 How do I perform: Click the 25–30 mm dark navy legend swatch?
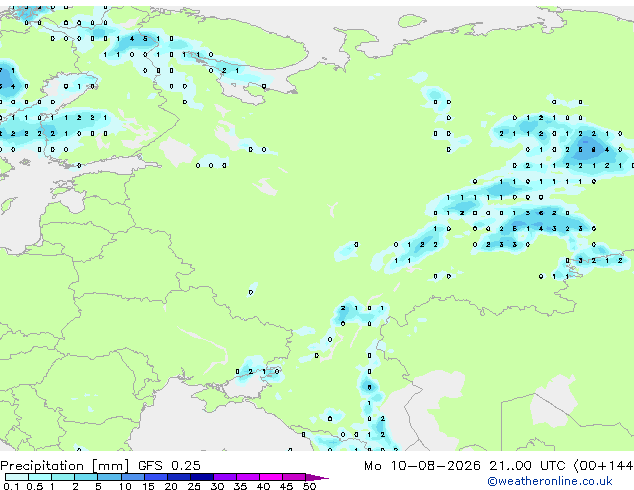click(202, 477)
